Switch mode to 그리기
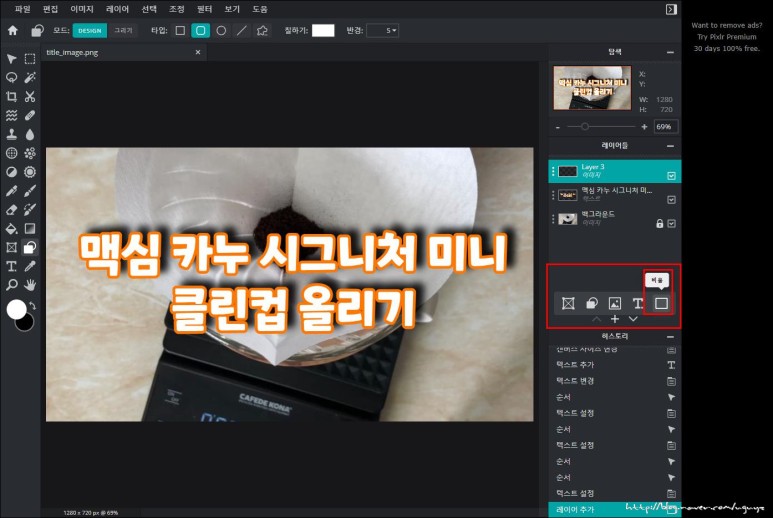773x518 pixels. pos(123,31)
